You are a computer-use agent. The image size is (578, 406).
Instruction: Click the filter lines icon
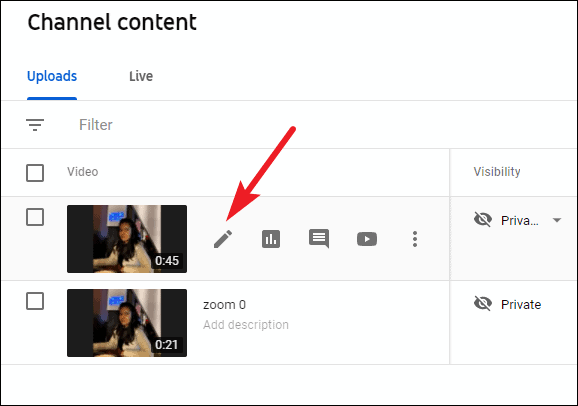point(35,125)
